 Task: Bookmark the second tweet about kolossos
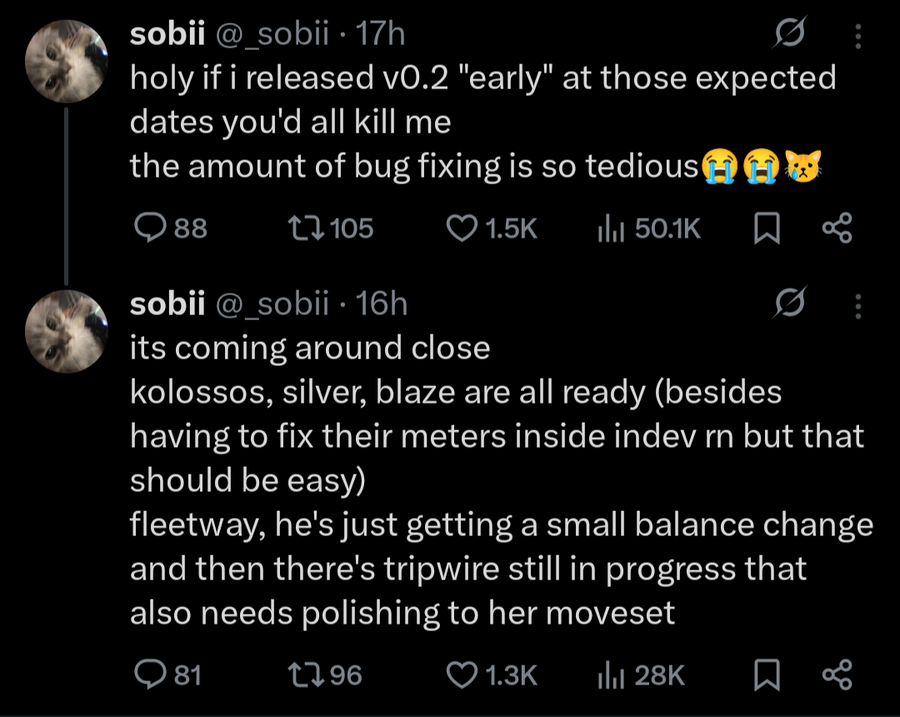click(765, 675)
